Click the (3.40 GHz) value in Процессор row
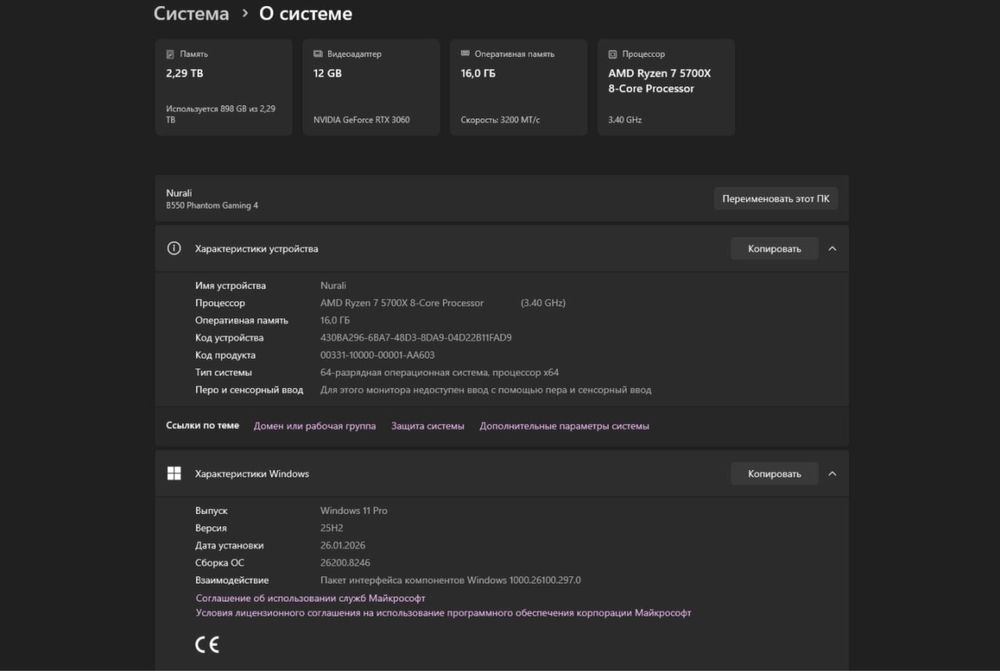The height and width of the screenshot is (671, 1000). tap(543, 303)
